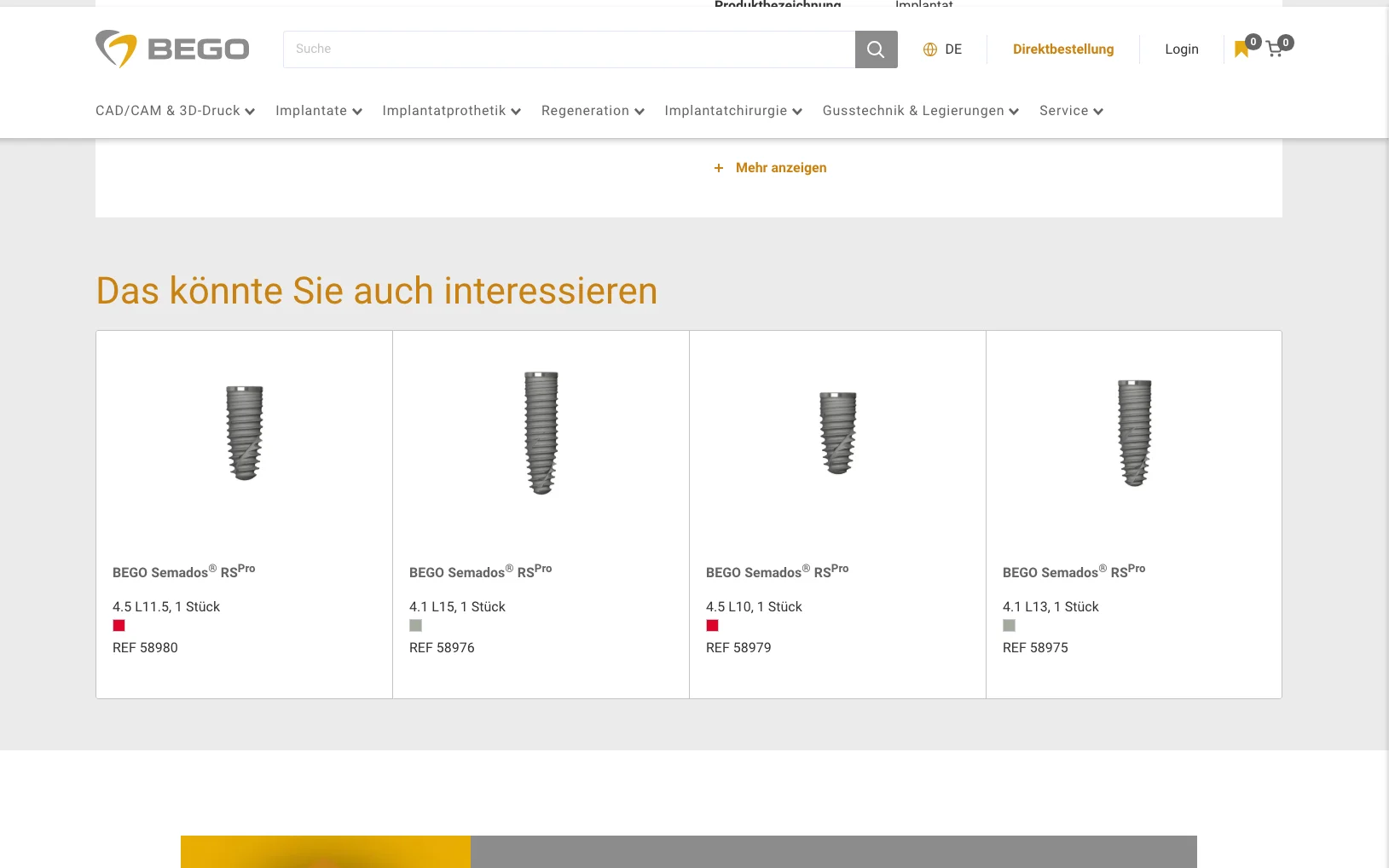Expand the Service menu
Image resolution: width=1389 pixels, height=868 pixels.
coord(1071,111)
